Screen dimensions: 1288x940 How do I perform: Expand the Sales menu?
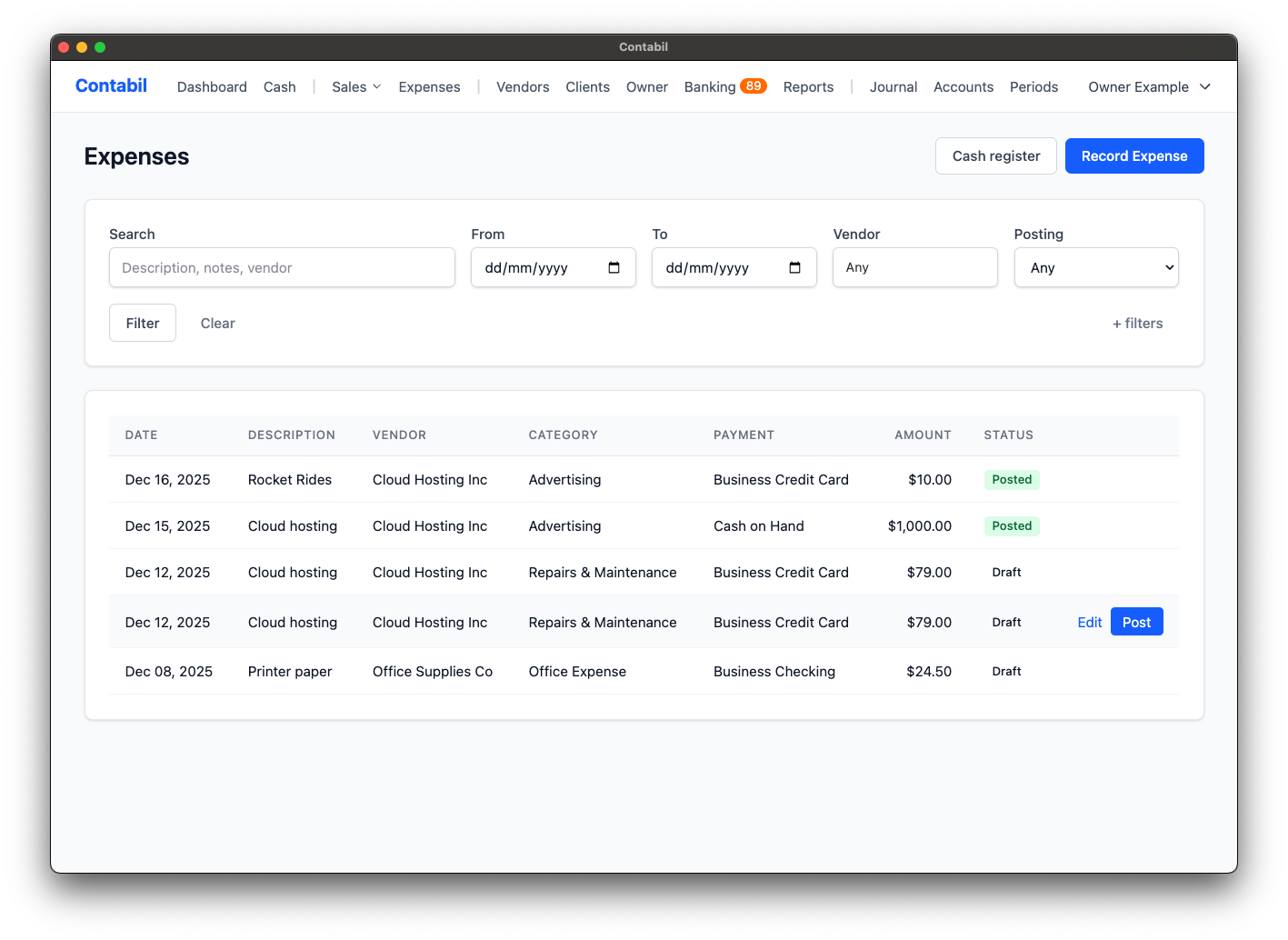pyautogui.click(x=354, y=86)
